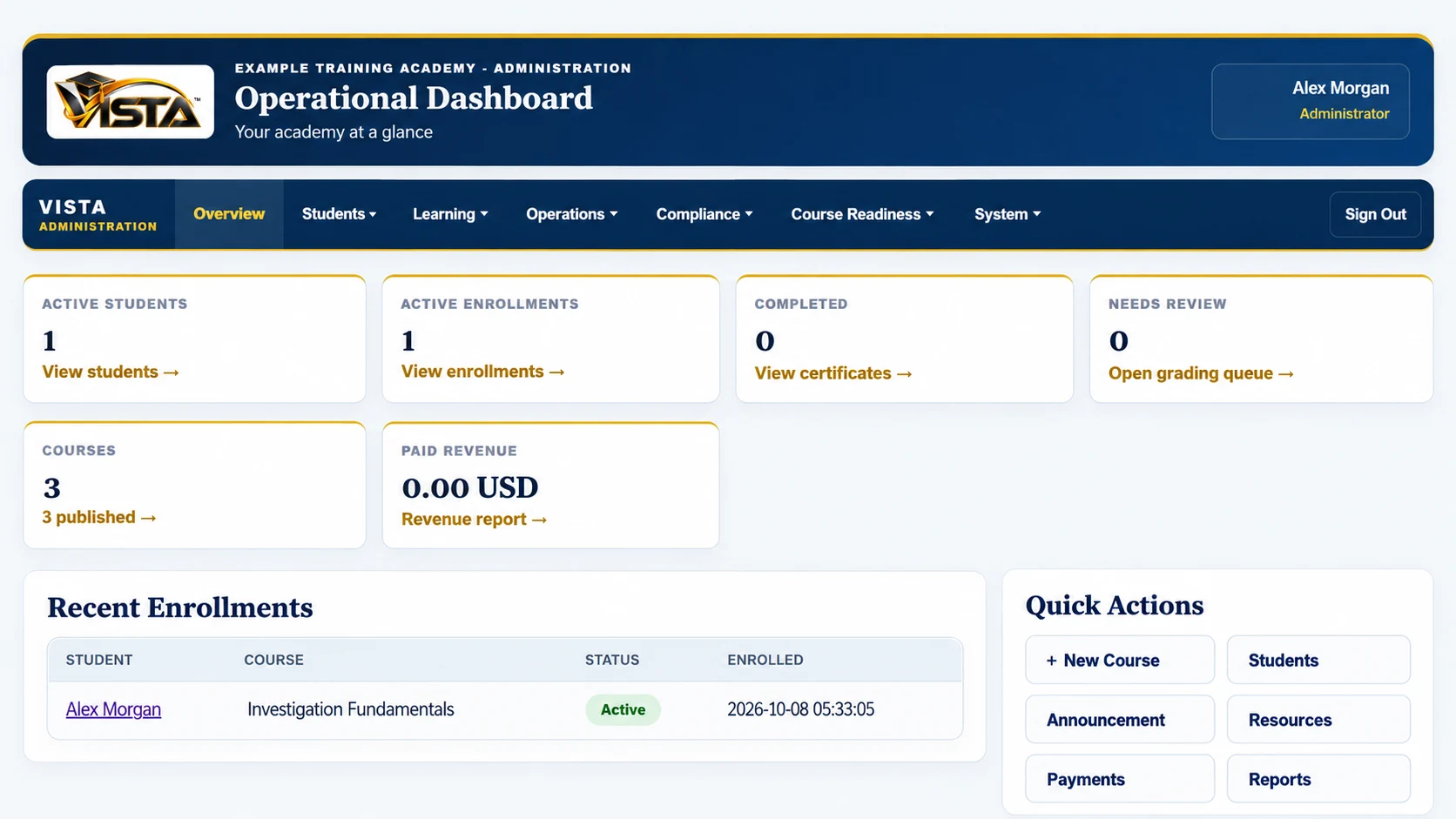The image size is (1456, 819).
Task: Open the Announcement quick action
Action: click(x=1120, y=720)
